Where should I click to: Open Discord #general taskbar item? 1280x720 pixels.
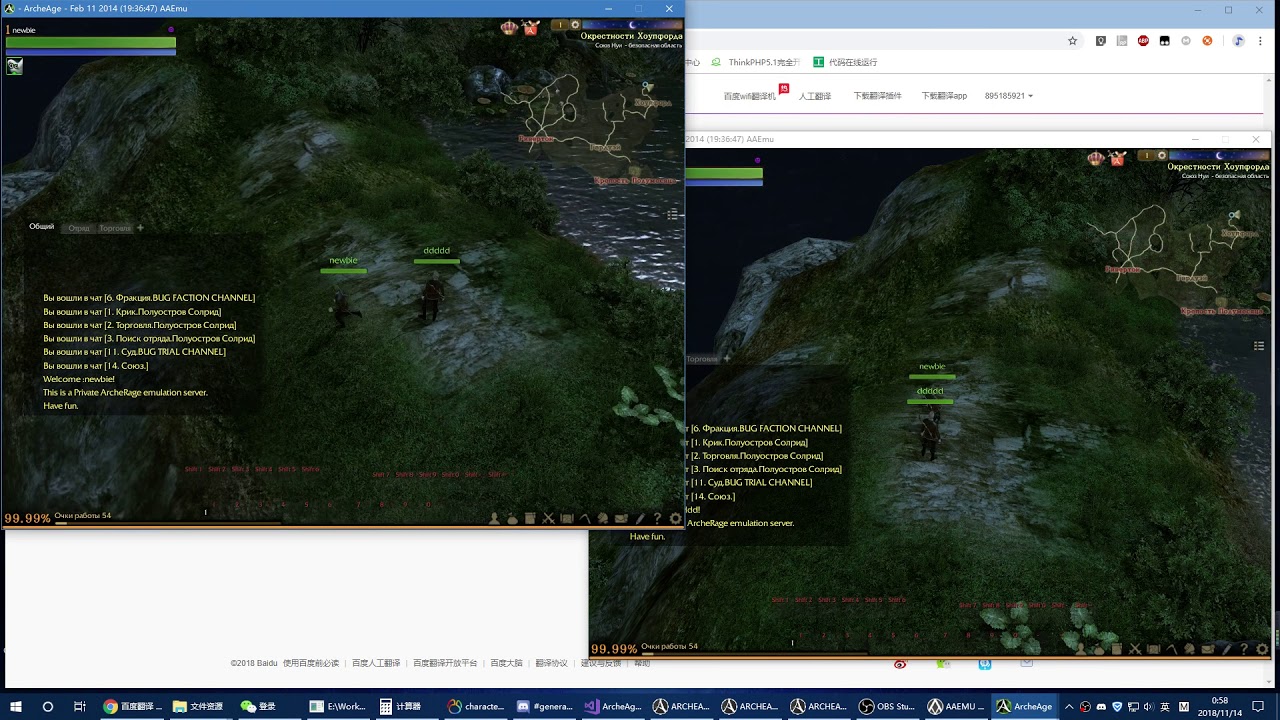tap(545, 706)
